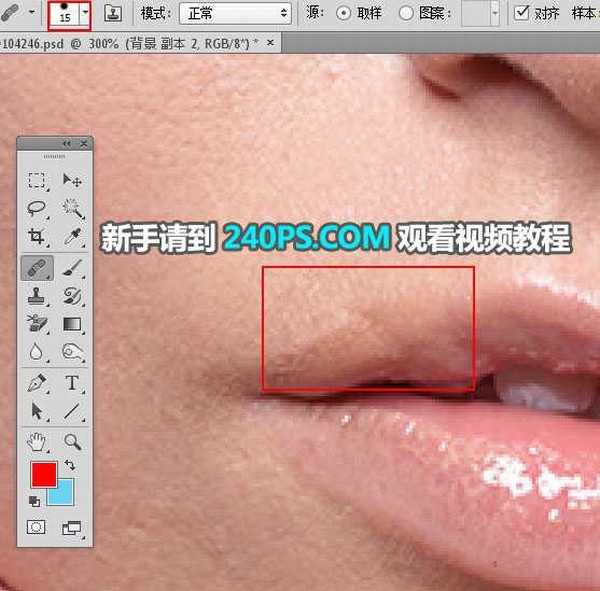Click the light blue background color swatch
Screen dimensions: 600x591
click(65, 497)
